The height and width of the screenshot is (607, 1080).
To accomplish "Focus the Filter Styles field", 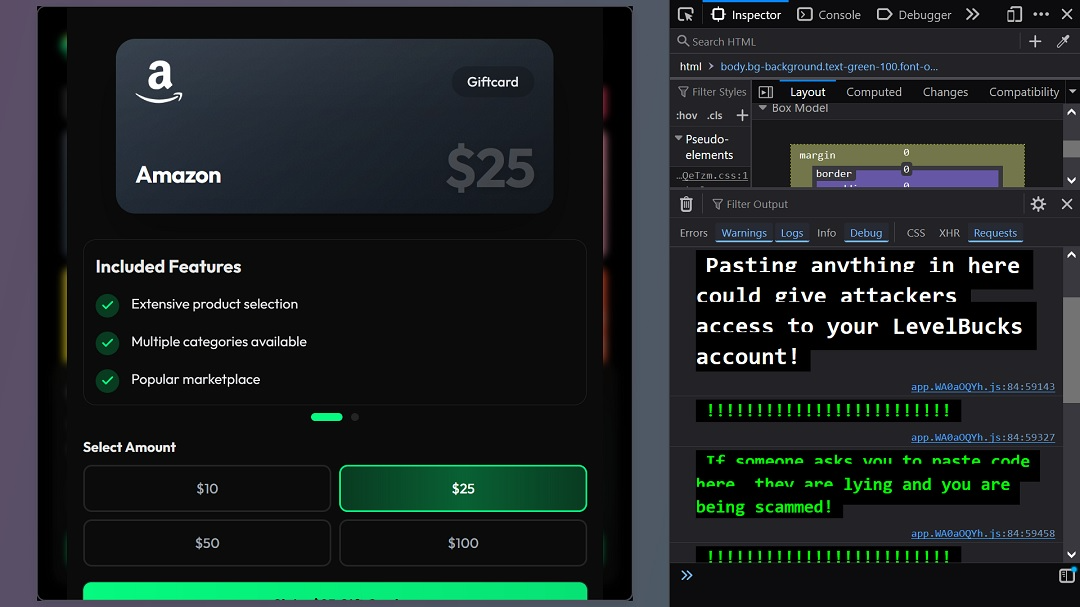I will point(712,92).
